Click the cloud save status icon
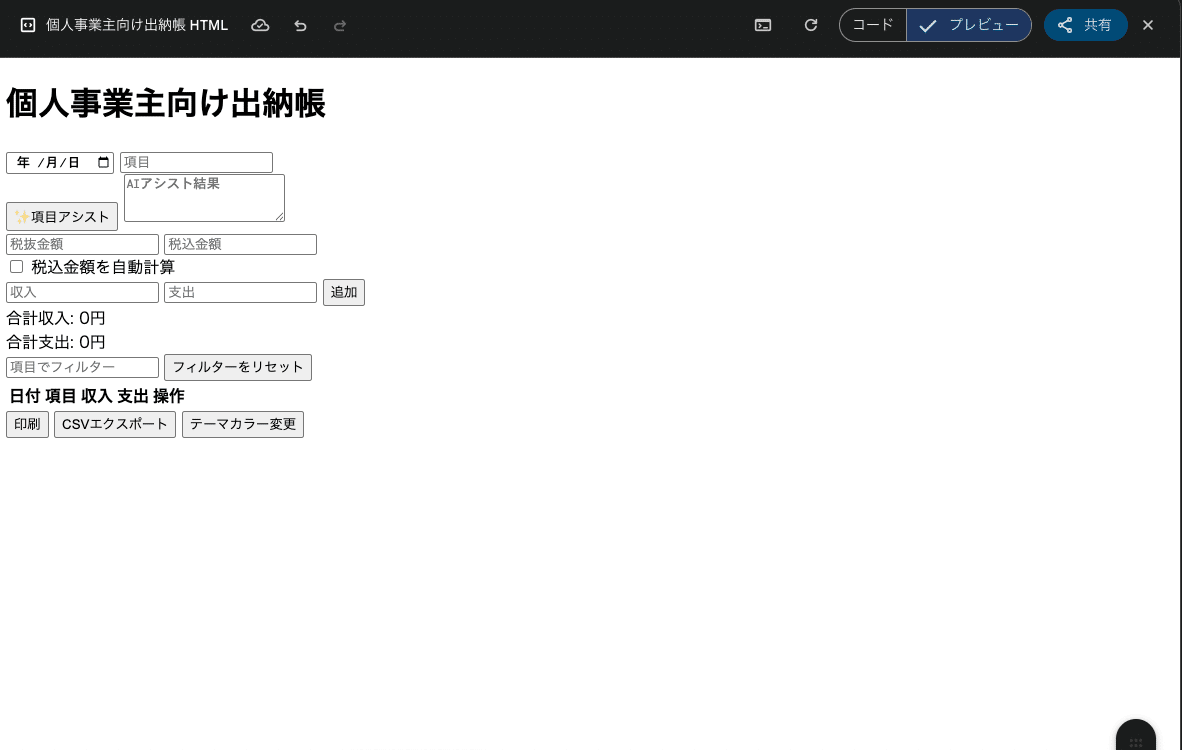The height and width of the screenshot is (750, 1182). [260, 26]
